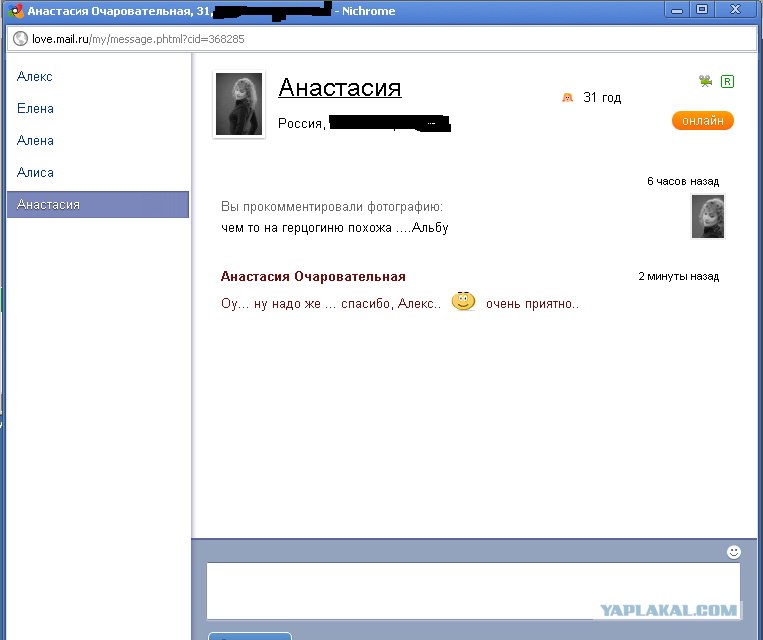Select Елена in the contacts list
The height and width of the screenshot is (640, 763).
coord(36,109)
